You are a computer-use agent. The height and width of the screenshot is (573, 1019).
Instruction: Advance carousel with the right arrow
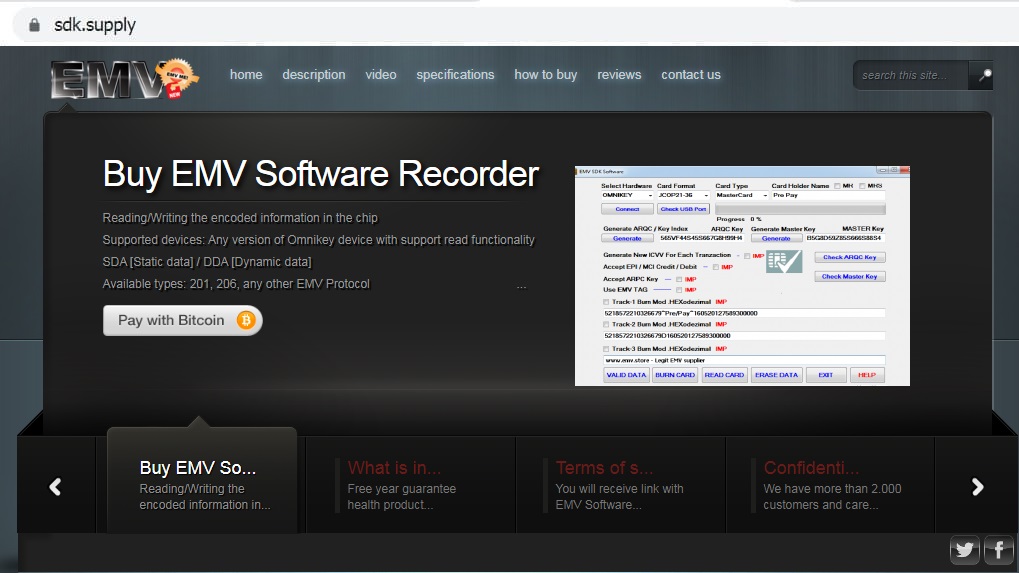pyautogui.click(x=977, y=486)
